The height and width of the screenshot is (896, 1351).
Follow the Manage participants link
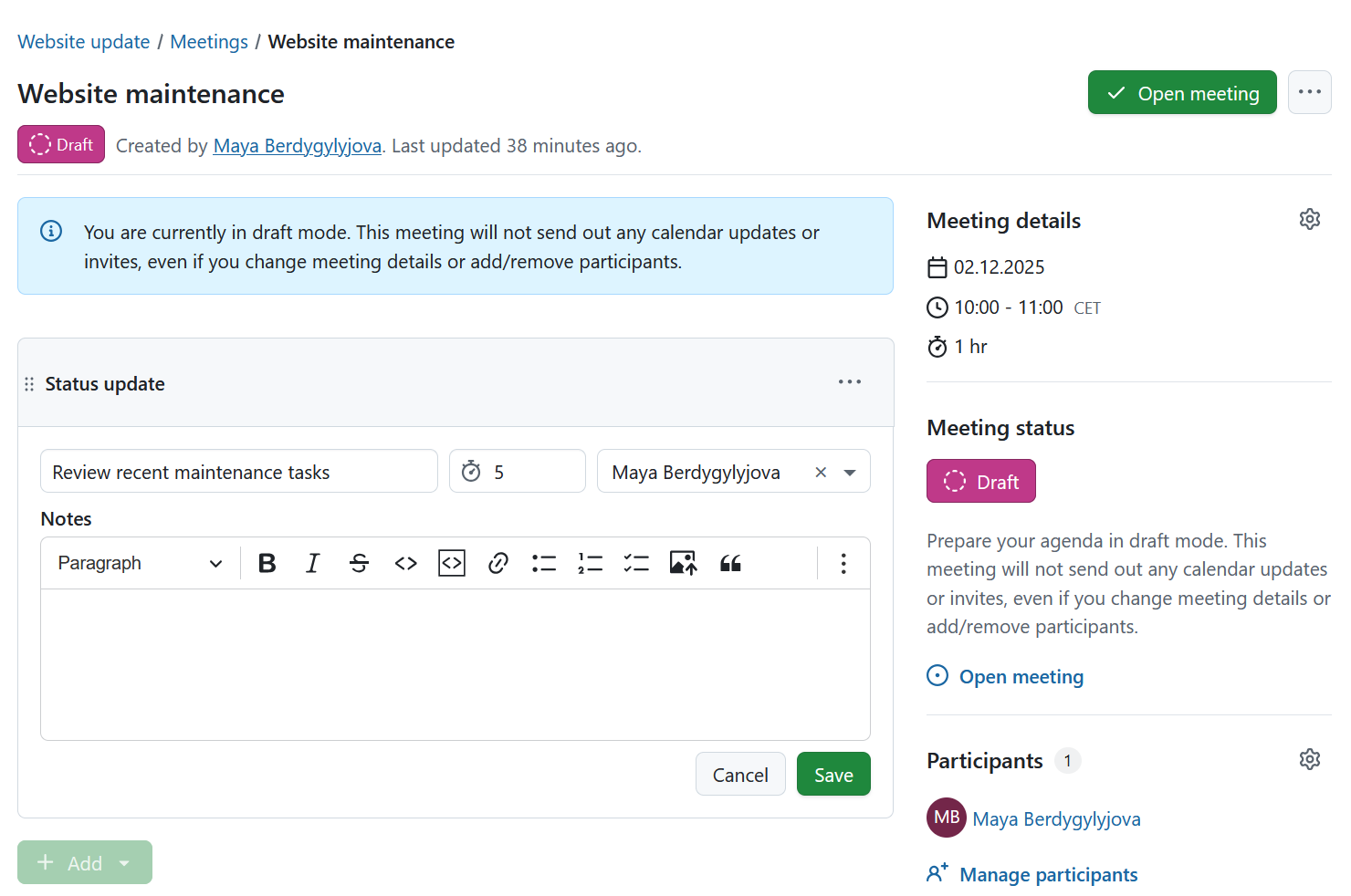[1048, 874]
